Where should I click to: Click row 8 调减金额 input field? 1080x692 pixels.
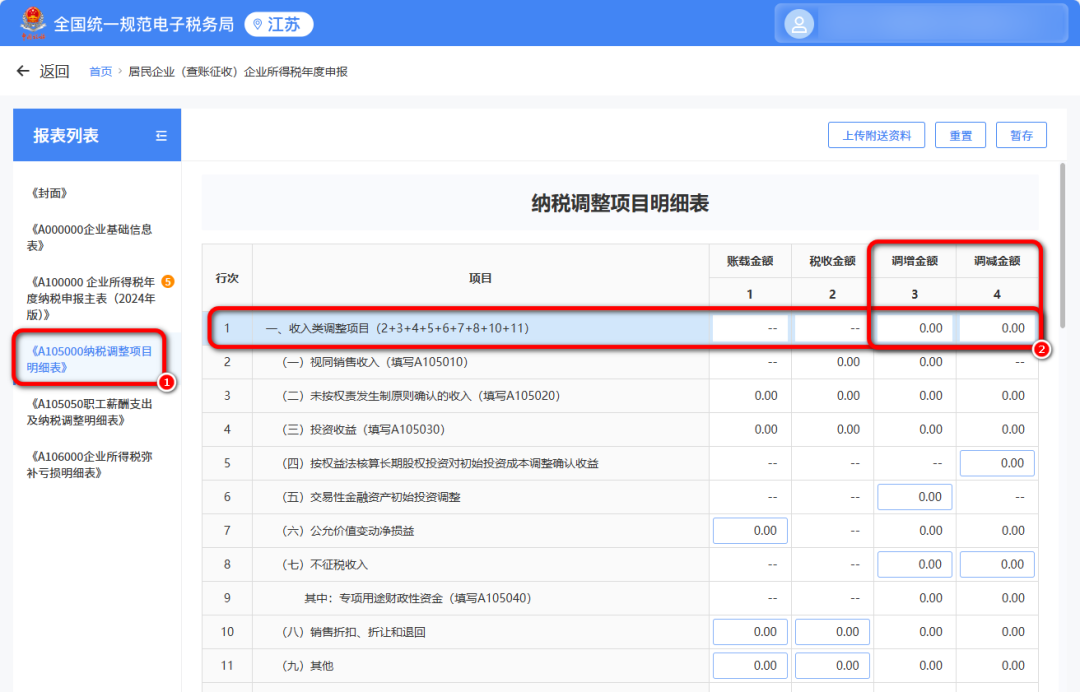[997, 565]
